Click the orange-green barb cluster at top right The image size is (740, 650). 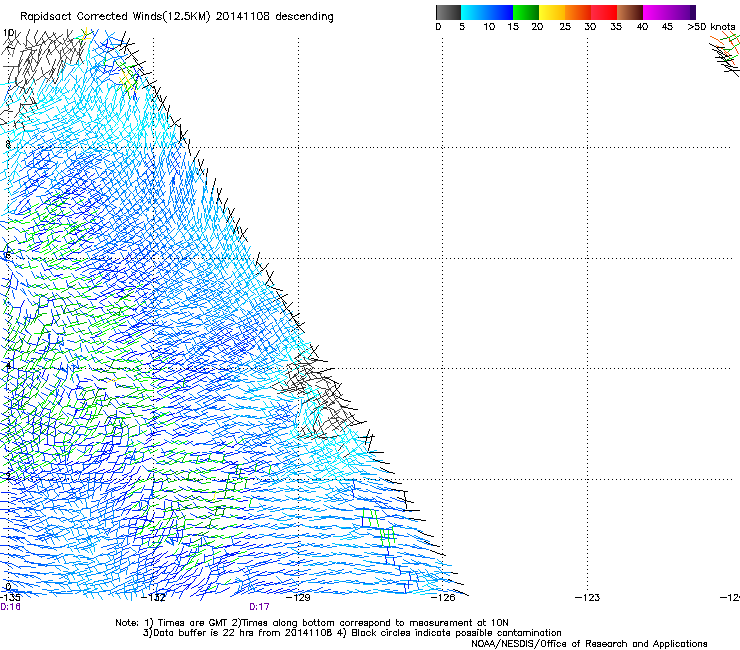(x=726, y=52)
